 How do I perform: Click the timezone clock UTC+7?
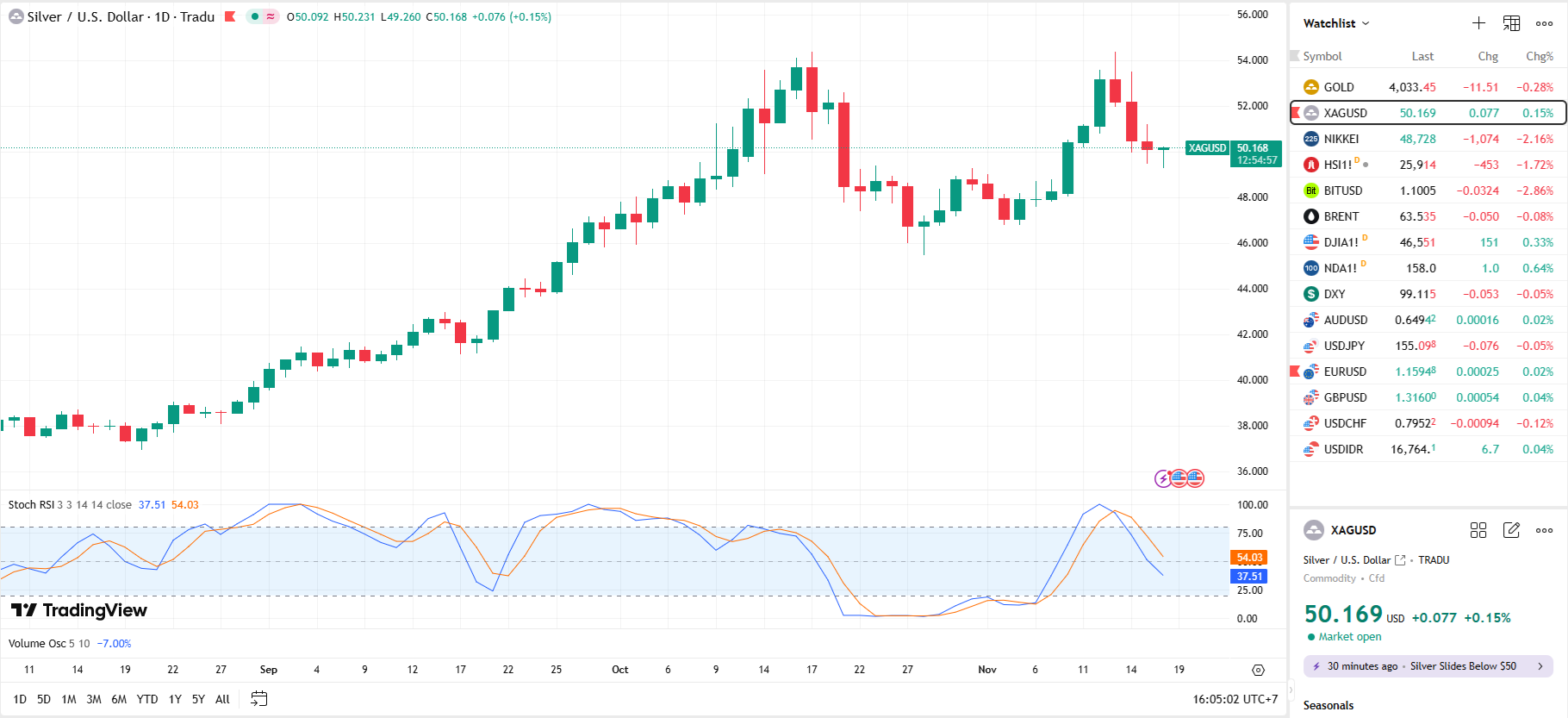(x=1235, y=699)
